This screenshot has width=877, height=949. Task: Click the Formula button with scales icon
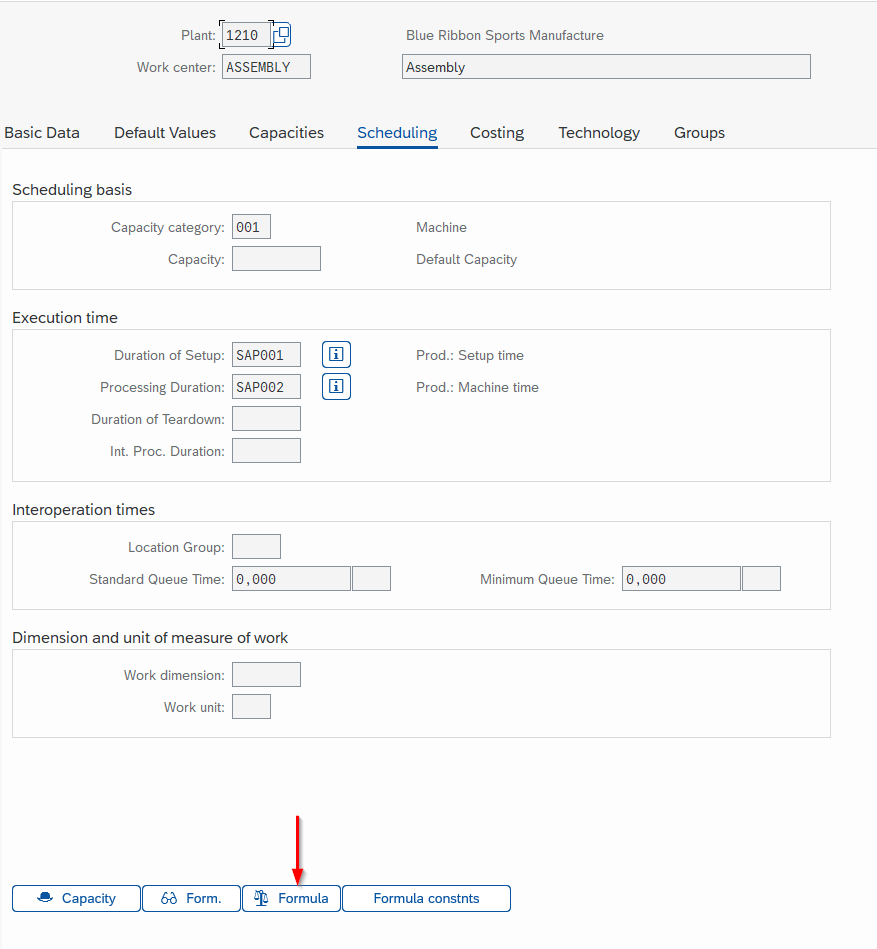[x=291, y=898]
